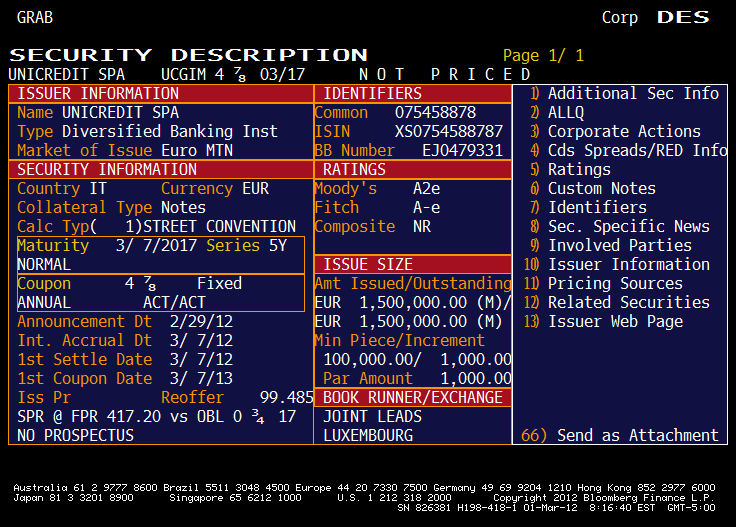The image size is (736, 527).
Task: Select Common code 075458878
Action: [x=436, y=113]
